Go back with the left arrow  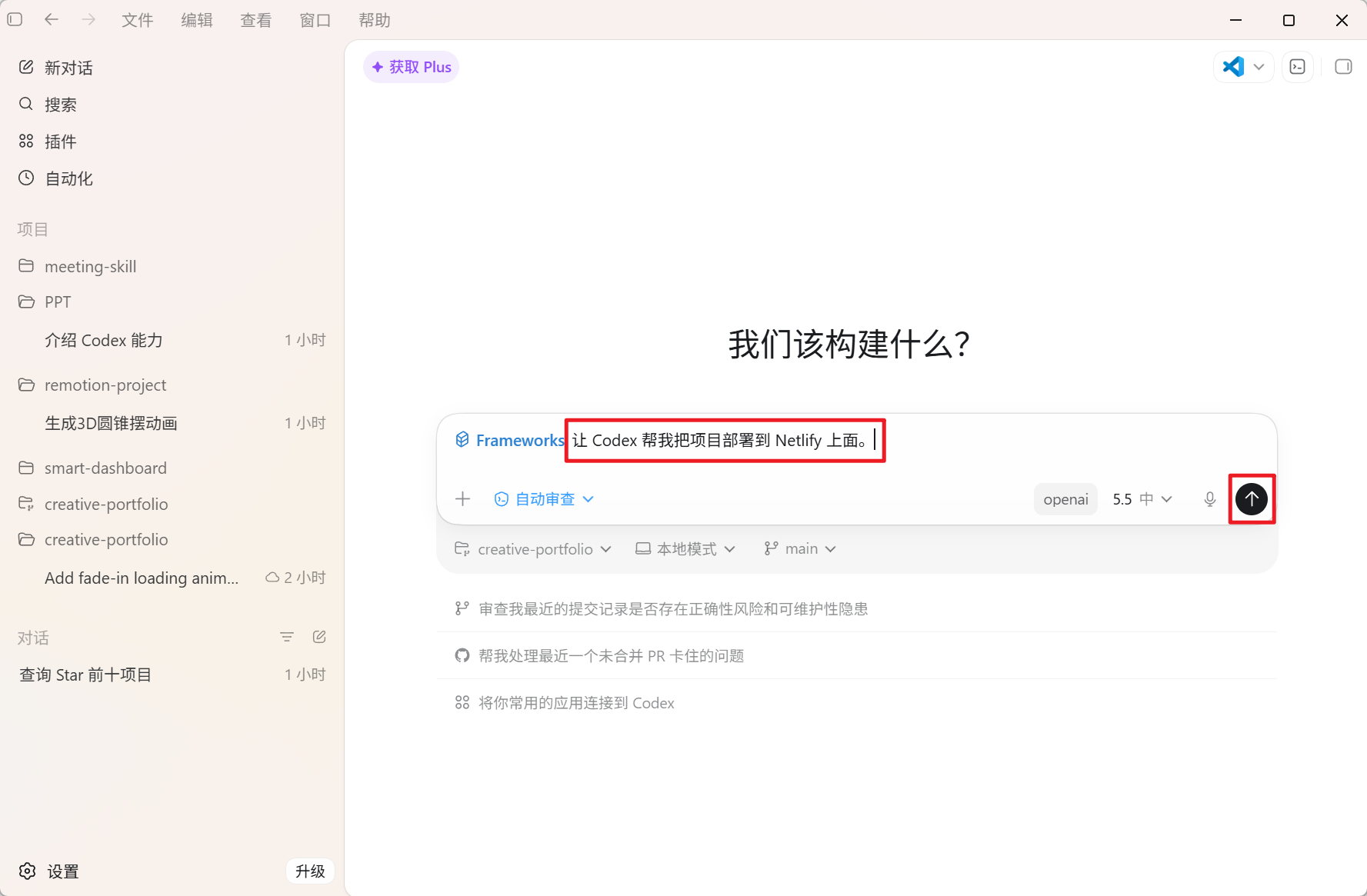[x=52, y=20]
